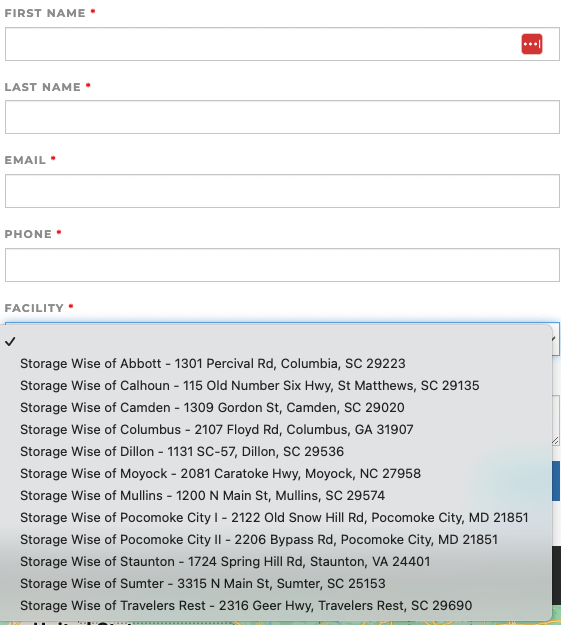
Task: Choose the blank checked option in Facility list
Action: 276,342
